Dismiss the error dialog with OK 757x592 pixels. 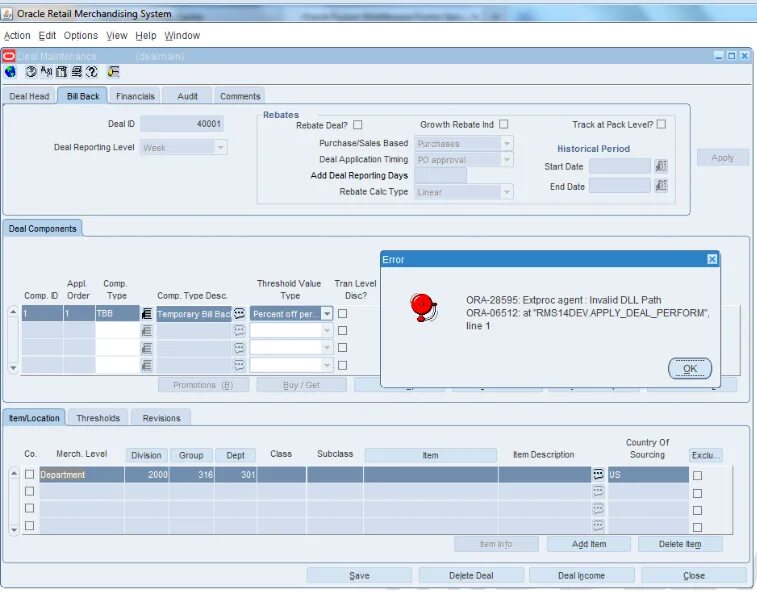(690, 368)
